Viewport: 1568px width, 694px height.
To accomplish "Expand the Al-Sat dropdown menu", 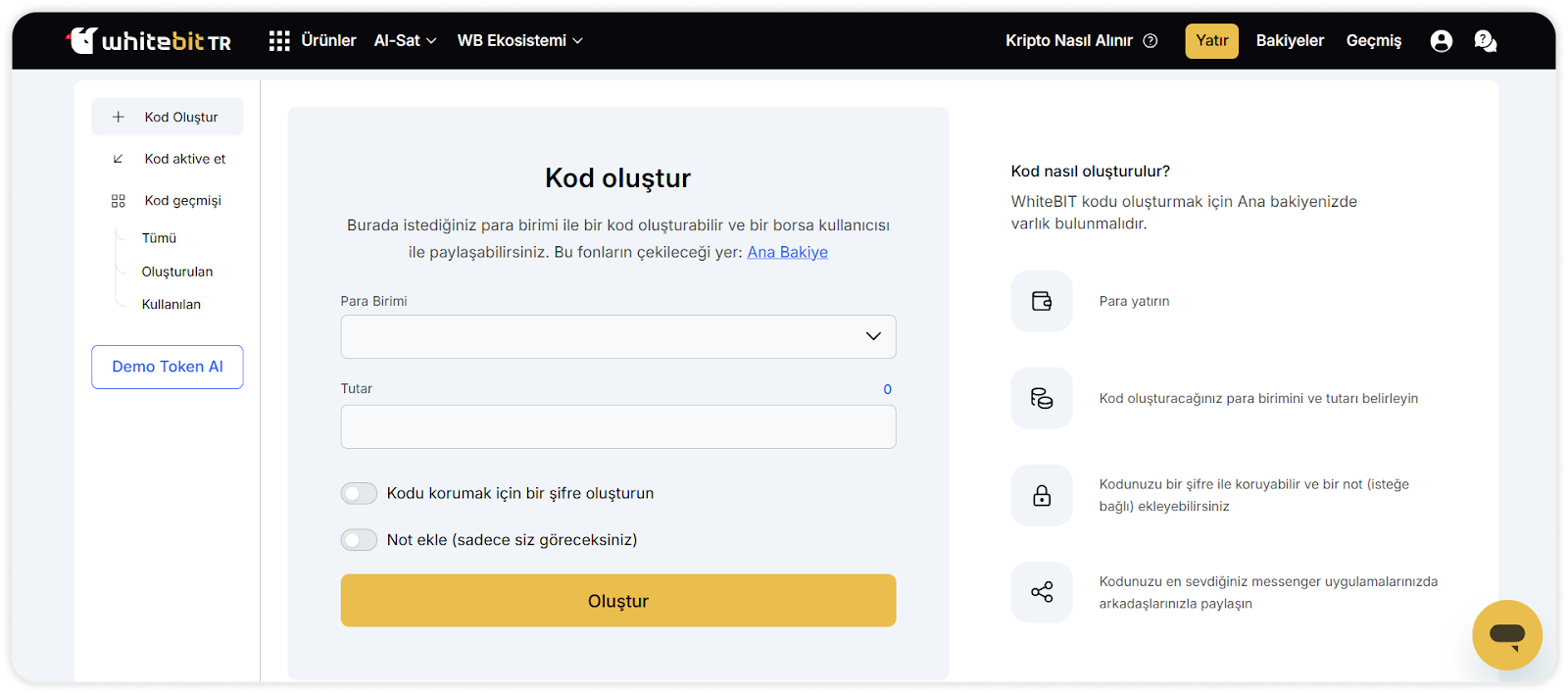I will tap(405, 40).
